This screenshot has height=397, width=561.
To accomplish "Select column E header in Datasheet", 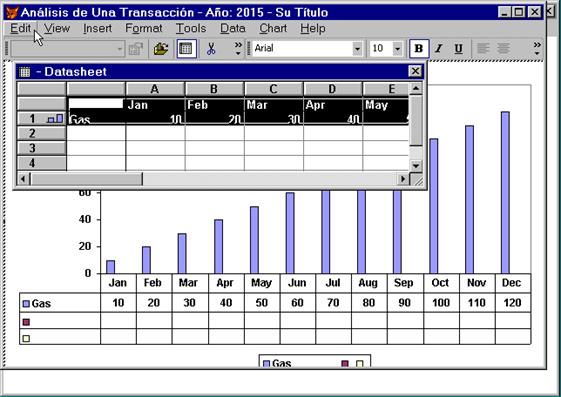I will pyautogui.click(x=386, y=89).
